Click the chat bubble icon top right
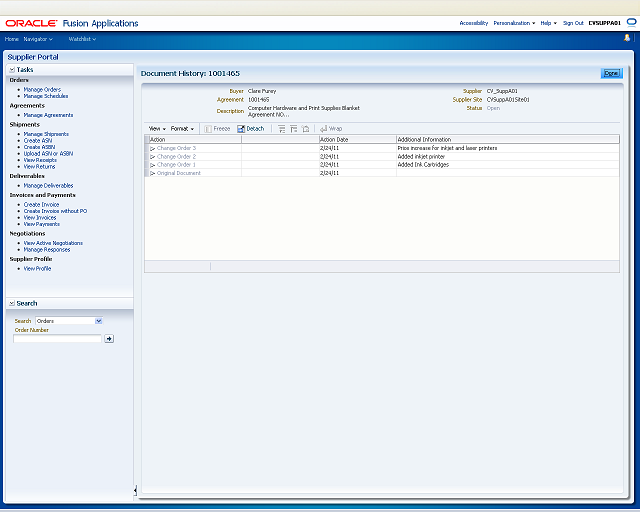 tap(631, 23)
